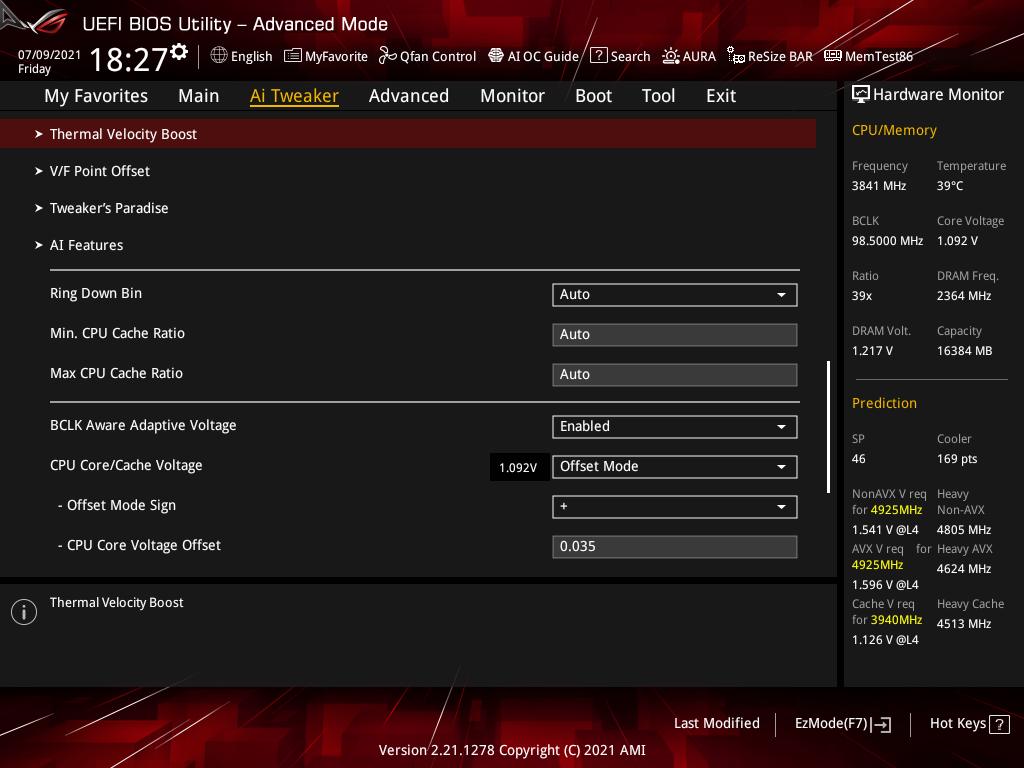Select Offset Mode Sign label
Image resolution: width=1024 pixels, height=768 pixels.
click(117, 505)
